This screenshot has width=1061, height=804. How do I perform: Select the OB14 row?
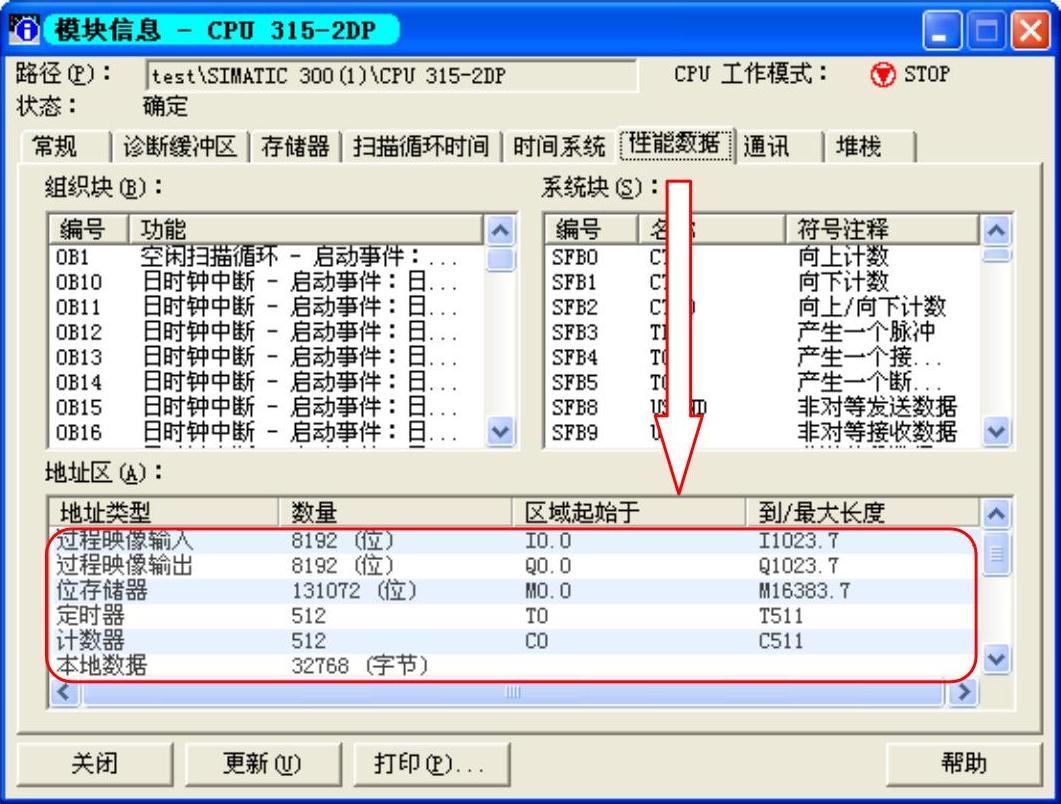(267, 382)
